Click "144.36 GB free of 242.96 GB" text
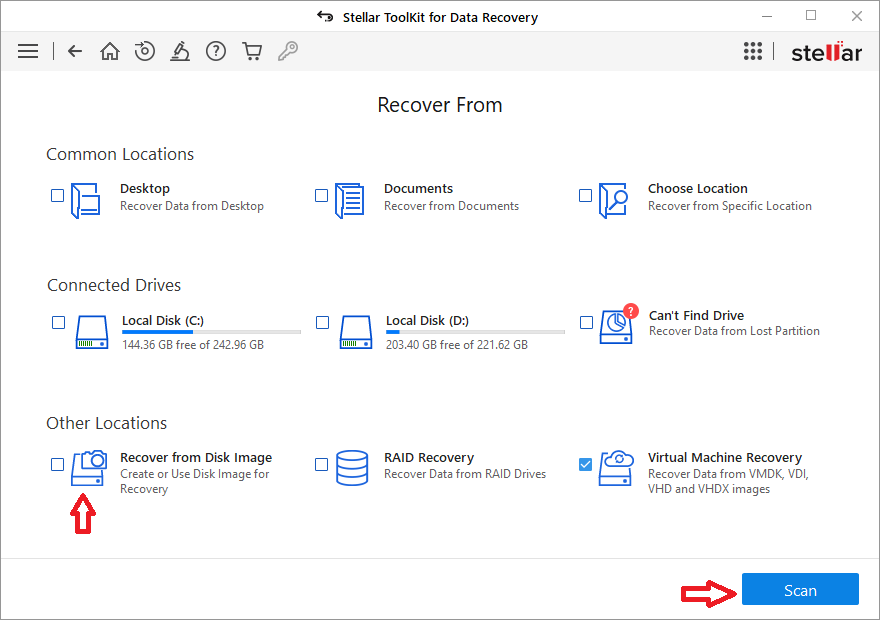 193,345
